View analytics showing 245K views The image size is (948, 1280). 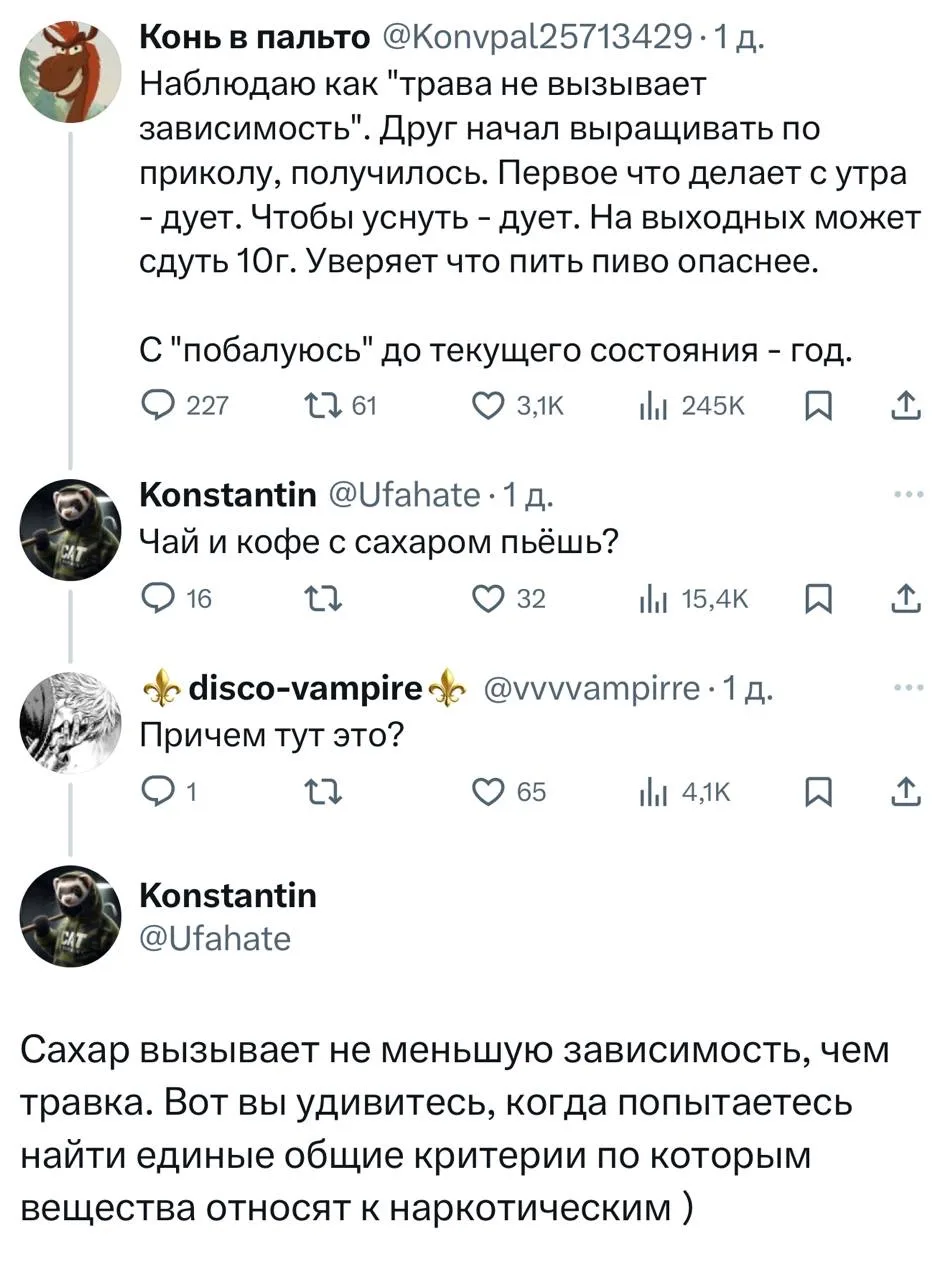coord(651,405)
